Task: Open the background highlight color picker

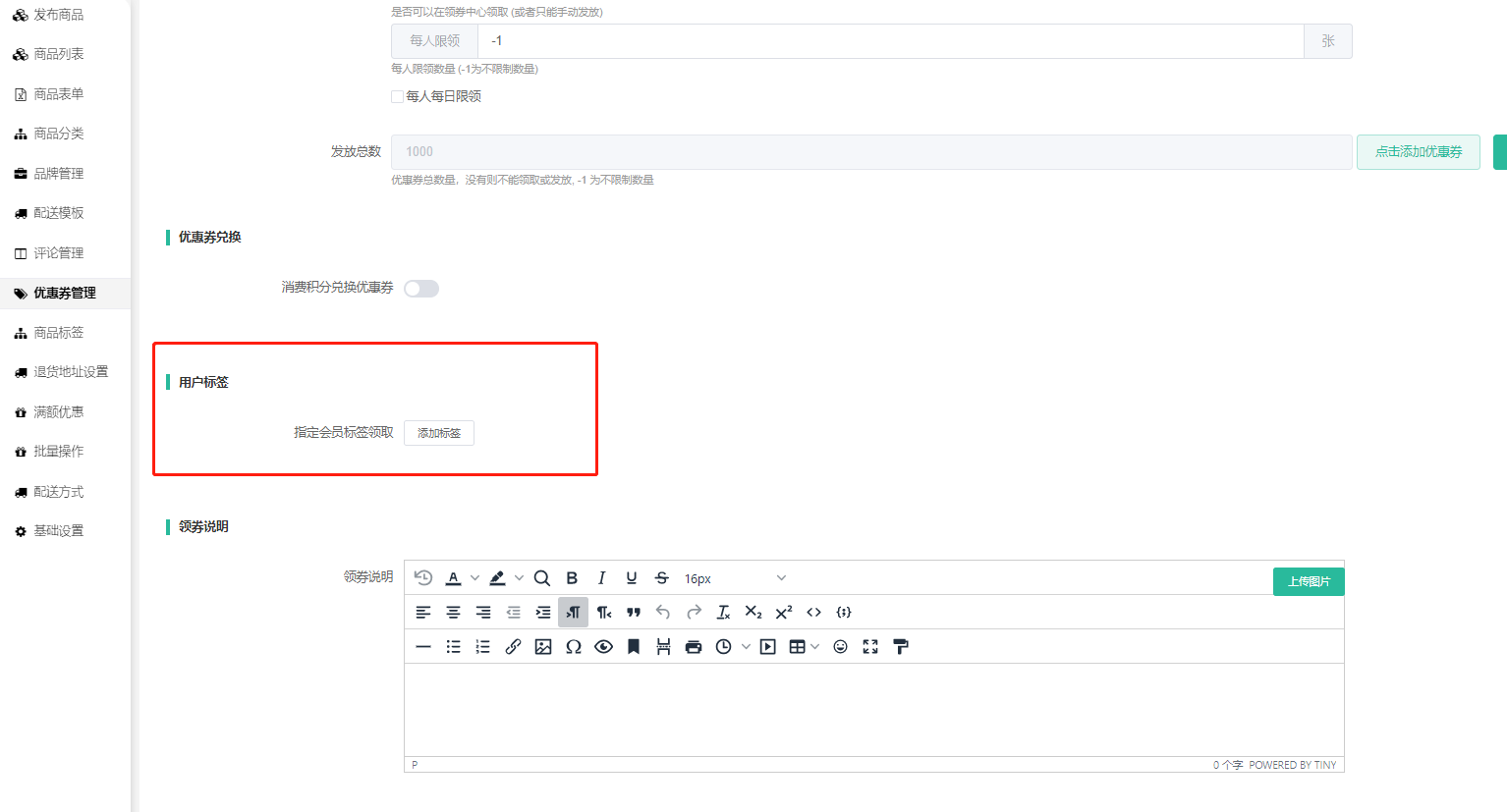Action: click(x=498, y=578)
